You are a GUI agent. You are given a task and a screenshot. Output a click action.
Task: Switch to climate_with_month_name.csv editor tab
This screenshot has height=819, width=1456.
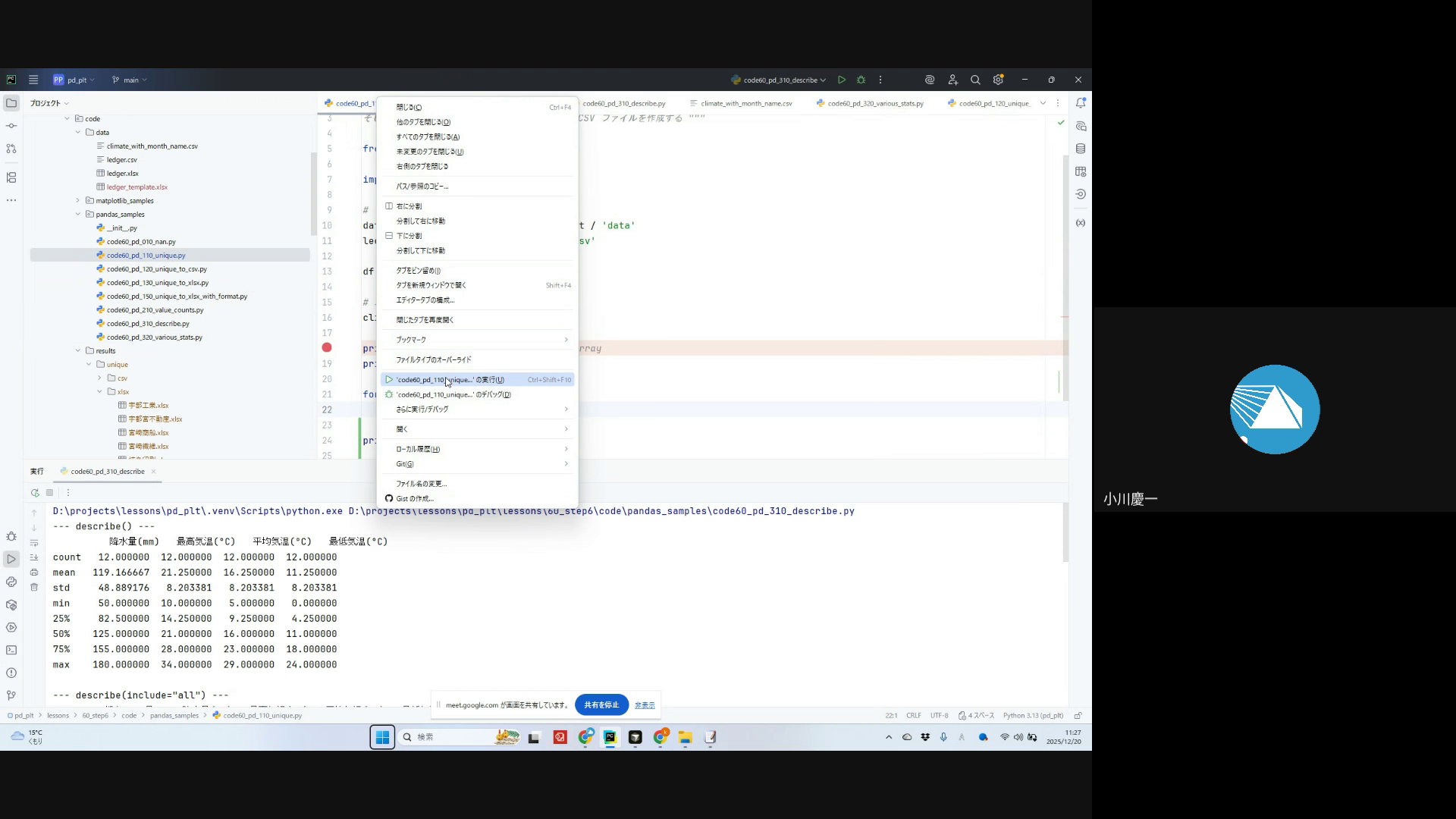coord(745,103)
